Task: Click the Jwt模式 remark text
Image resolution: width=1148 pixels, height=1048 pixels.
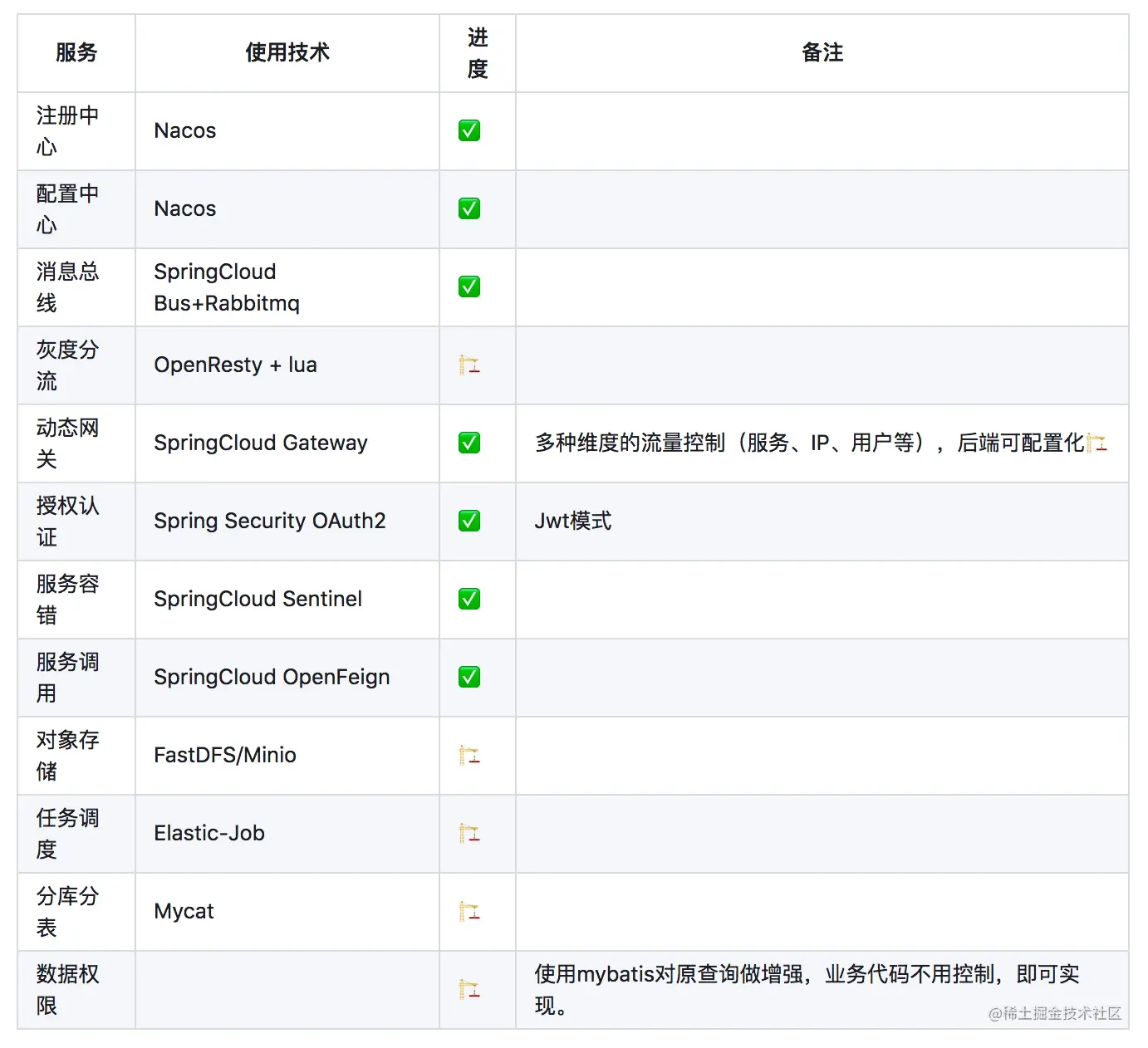Action: click(x=573, y=521)
